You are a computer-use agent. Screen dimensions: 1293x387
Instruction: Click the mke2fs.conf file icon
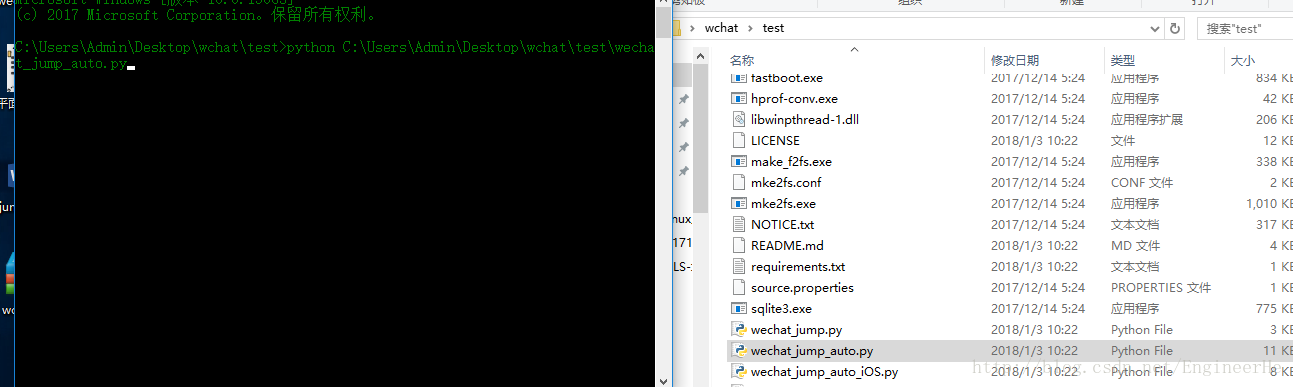[739, 182]
